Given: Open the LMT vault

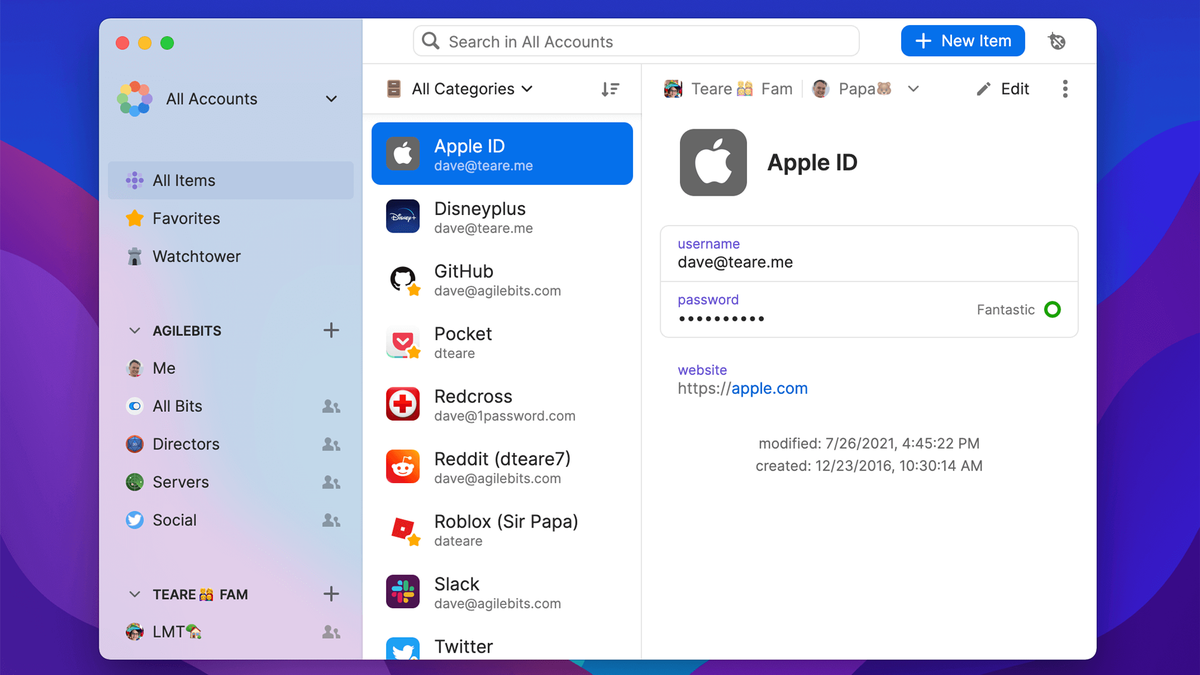Looking at the screenshot, I should (x=230, y=632).
